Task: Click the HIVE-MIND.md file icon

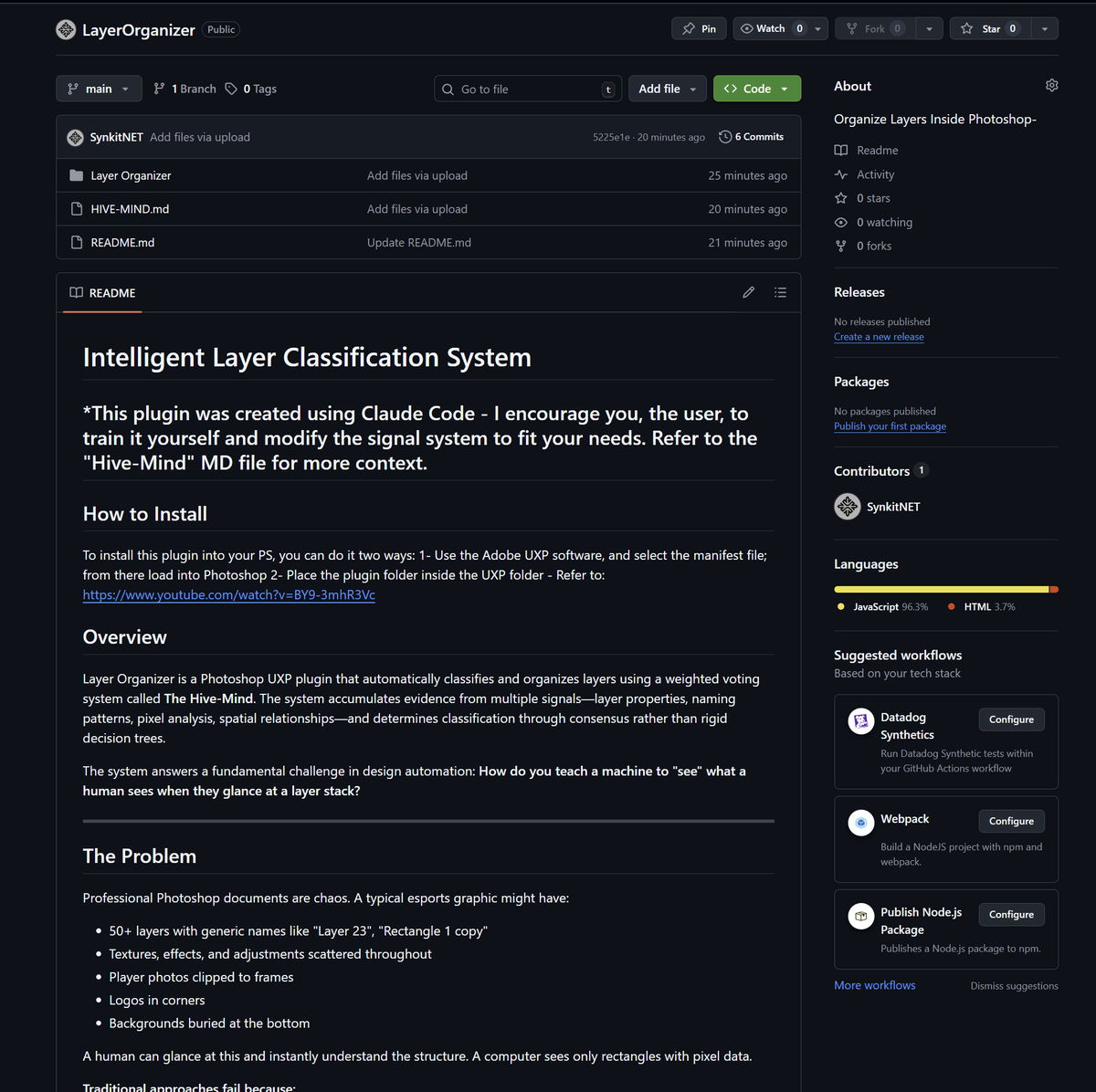Action: (77, 209)
